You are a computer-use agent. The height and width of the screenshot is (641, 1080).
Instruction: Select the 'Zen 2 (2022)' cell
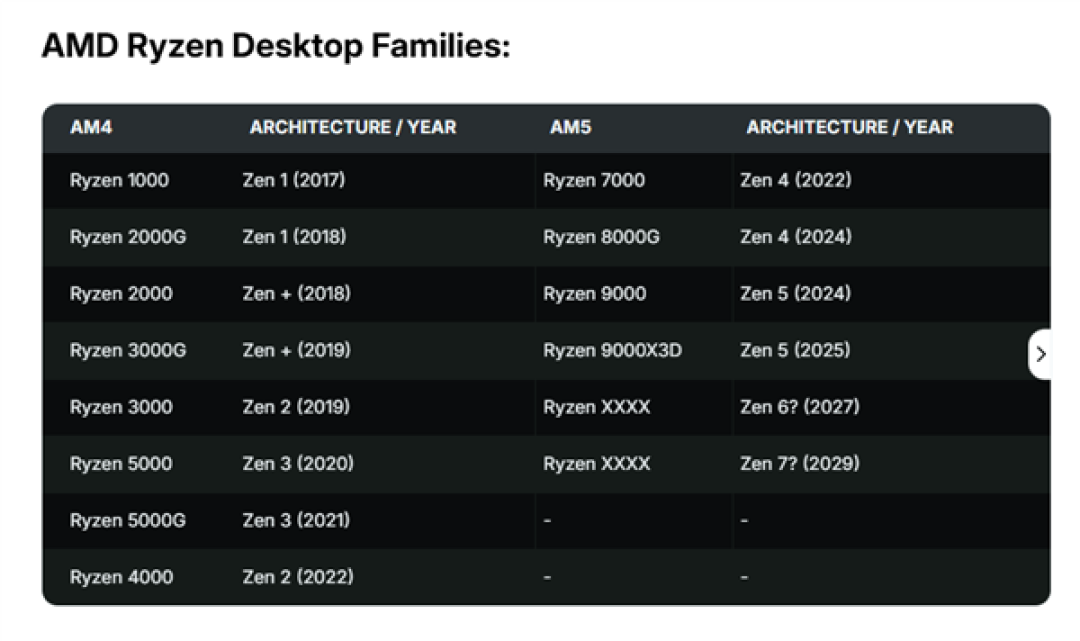[x=298, y=577]
